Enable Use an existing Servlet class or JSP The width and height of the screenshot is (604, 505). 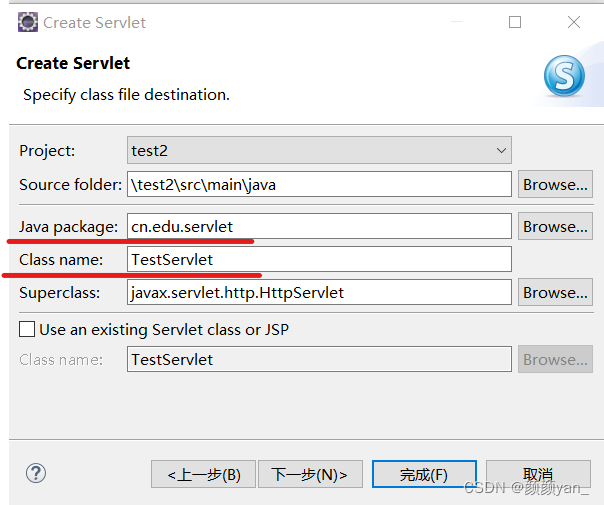click(x=27, y=329)
